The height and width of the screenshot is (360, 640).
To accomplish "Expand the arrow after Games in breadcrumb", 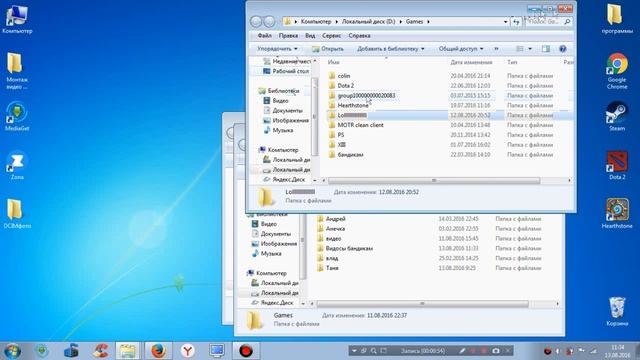I will pos(428,22).
